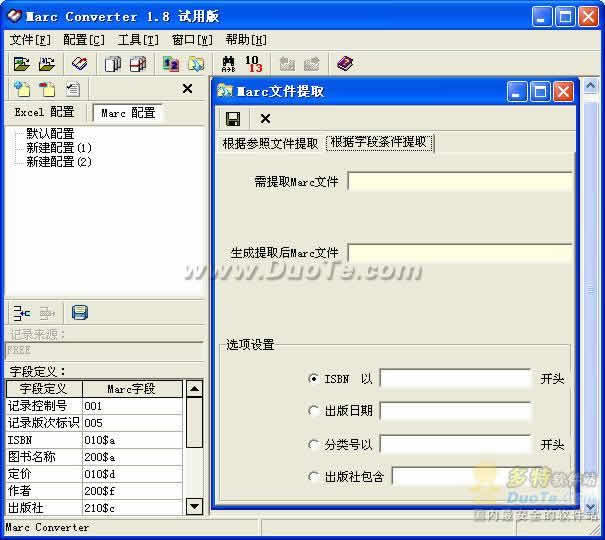Viewport: 605px width, 540px height.
Task: Click the Excel-to-Marc import icon with landscape picture
Action: click(22, 64)
